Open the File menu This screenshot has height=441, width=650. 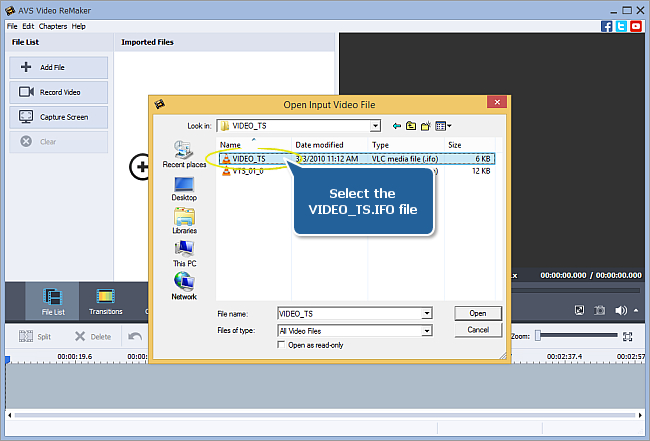(x=12, y=26)
